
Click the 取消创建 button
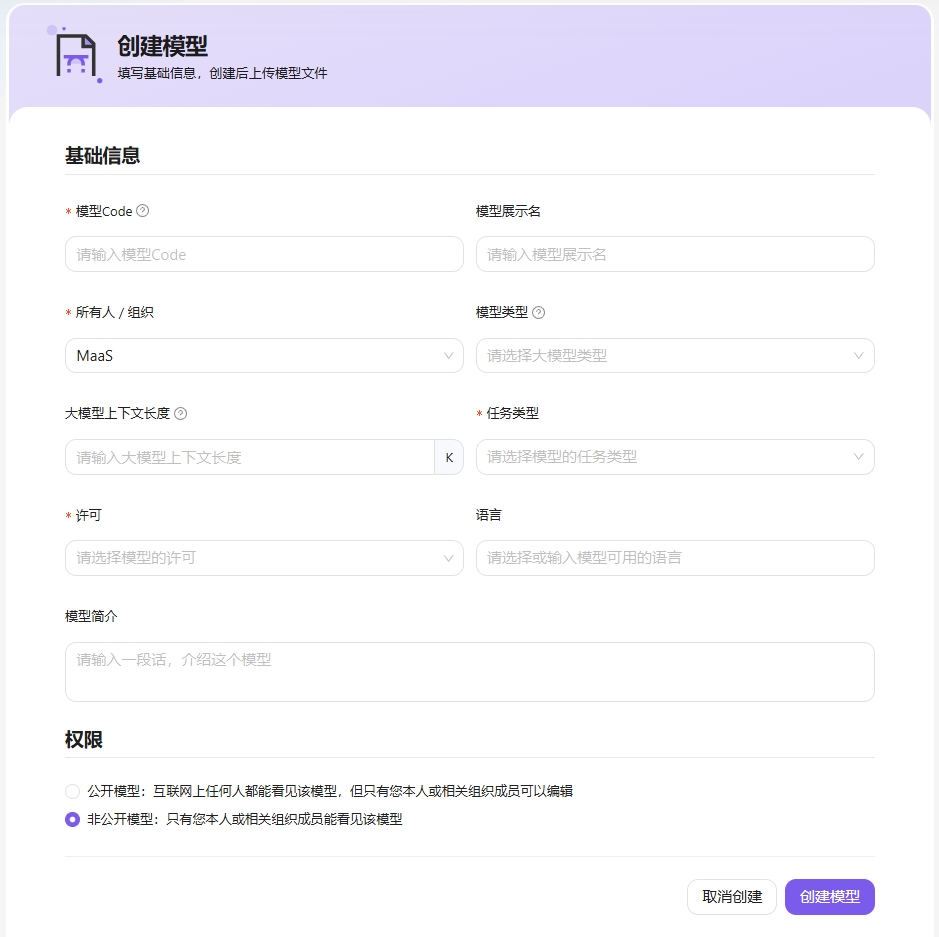coord(732,897)
